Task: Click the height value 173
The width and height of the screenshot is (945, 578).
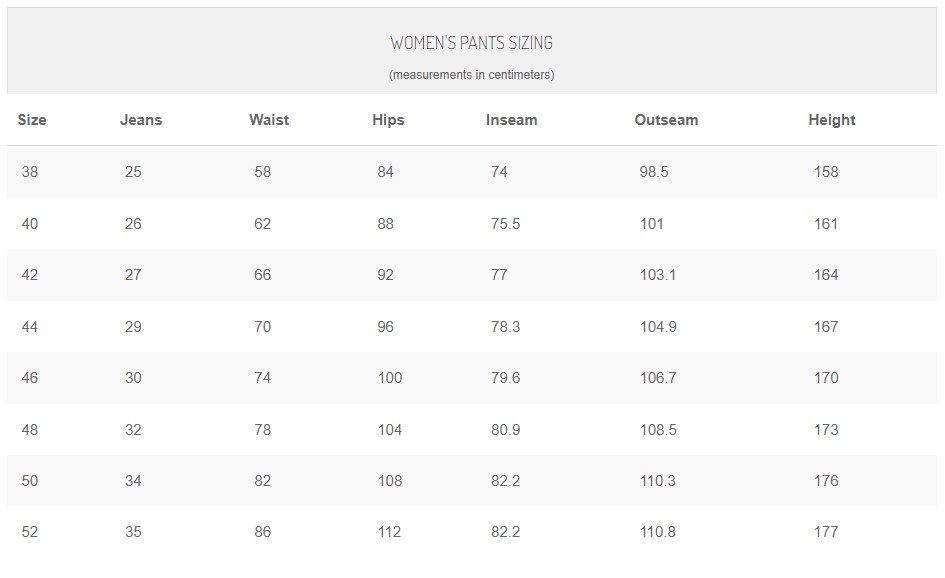Action: pyautogui.click(x=826, y=430)
